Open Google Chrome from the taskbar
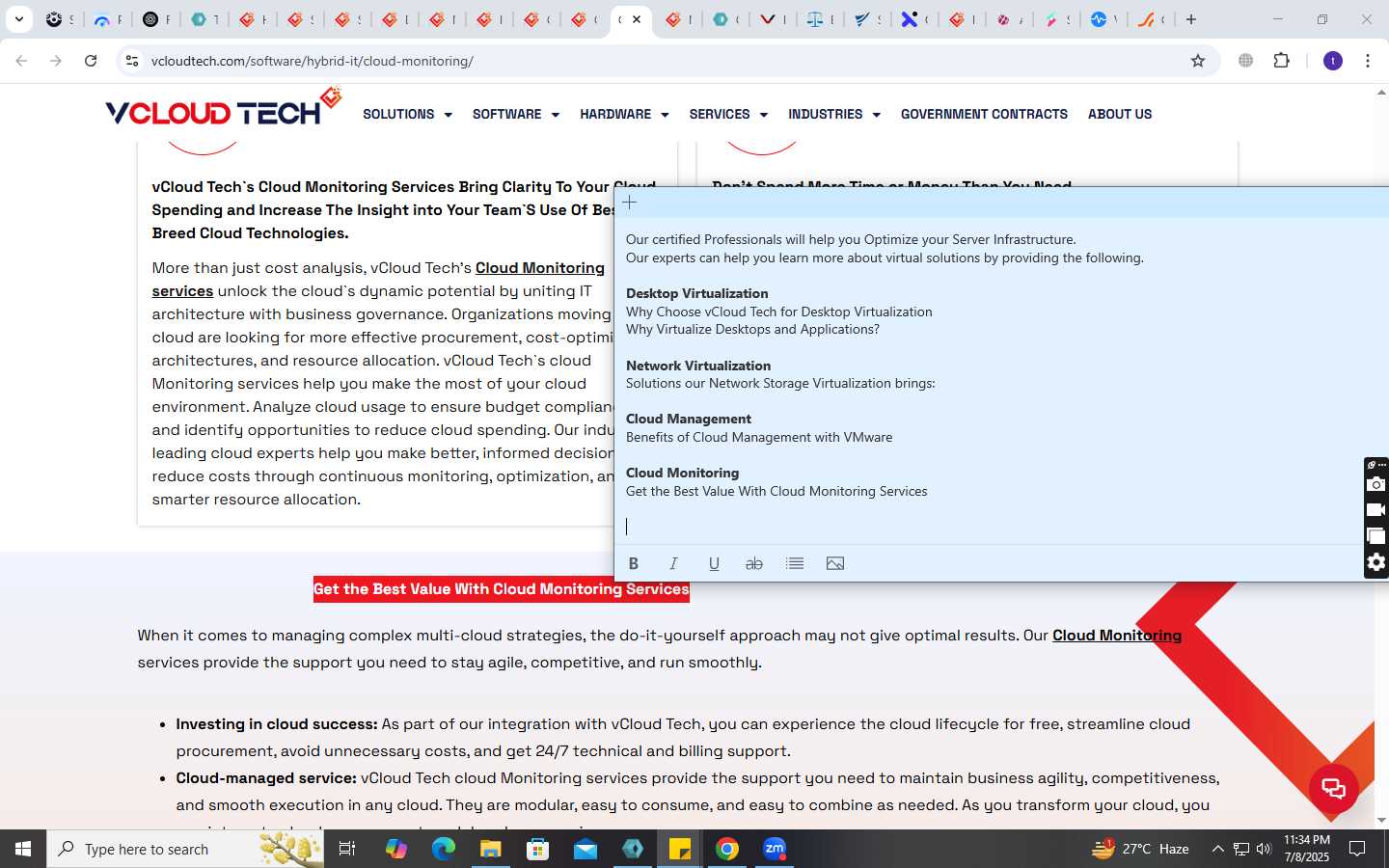1389x868 pixels. [727, 849]
